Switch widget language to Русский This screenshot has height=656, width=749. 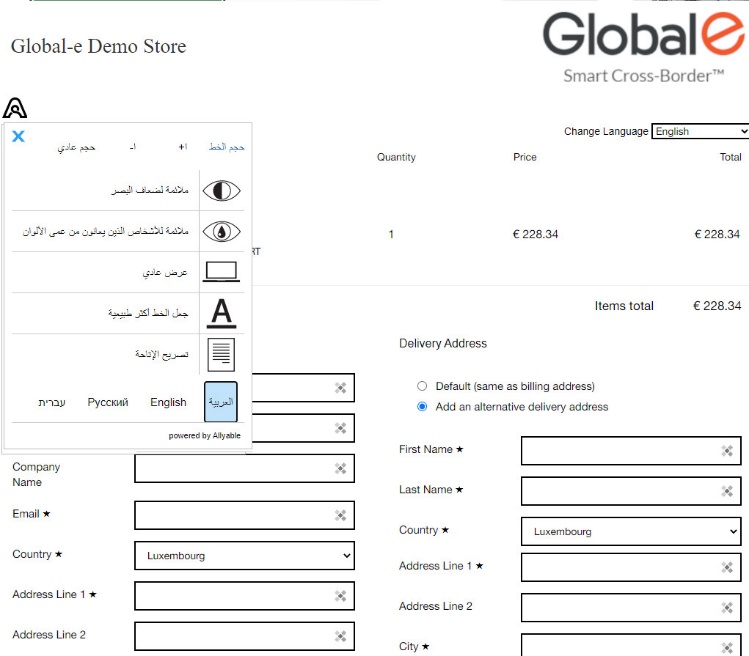pos(108,402)
